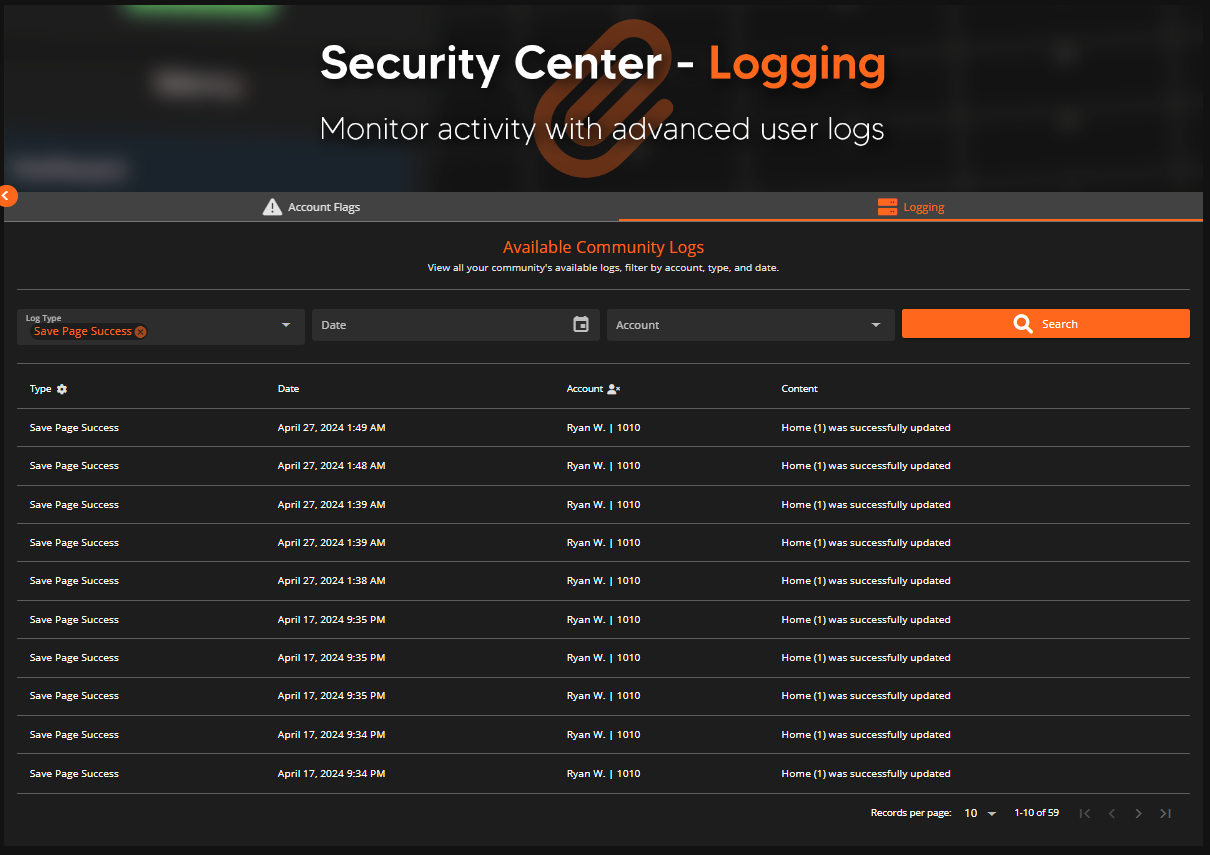Image resolution: width=1210 pixels, height=855 pixels.
Task: Click the orange collapse sidebar arrow
Action: [x=8, y=196]
